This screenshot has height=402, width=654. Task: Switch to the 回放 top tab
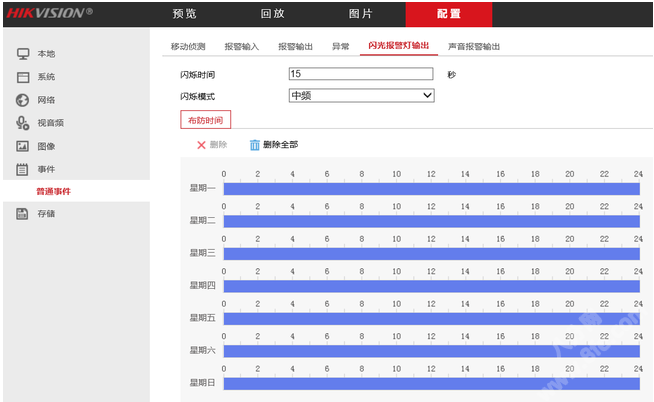pyautogui.click(x=272, y=14)
